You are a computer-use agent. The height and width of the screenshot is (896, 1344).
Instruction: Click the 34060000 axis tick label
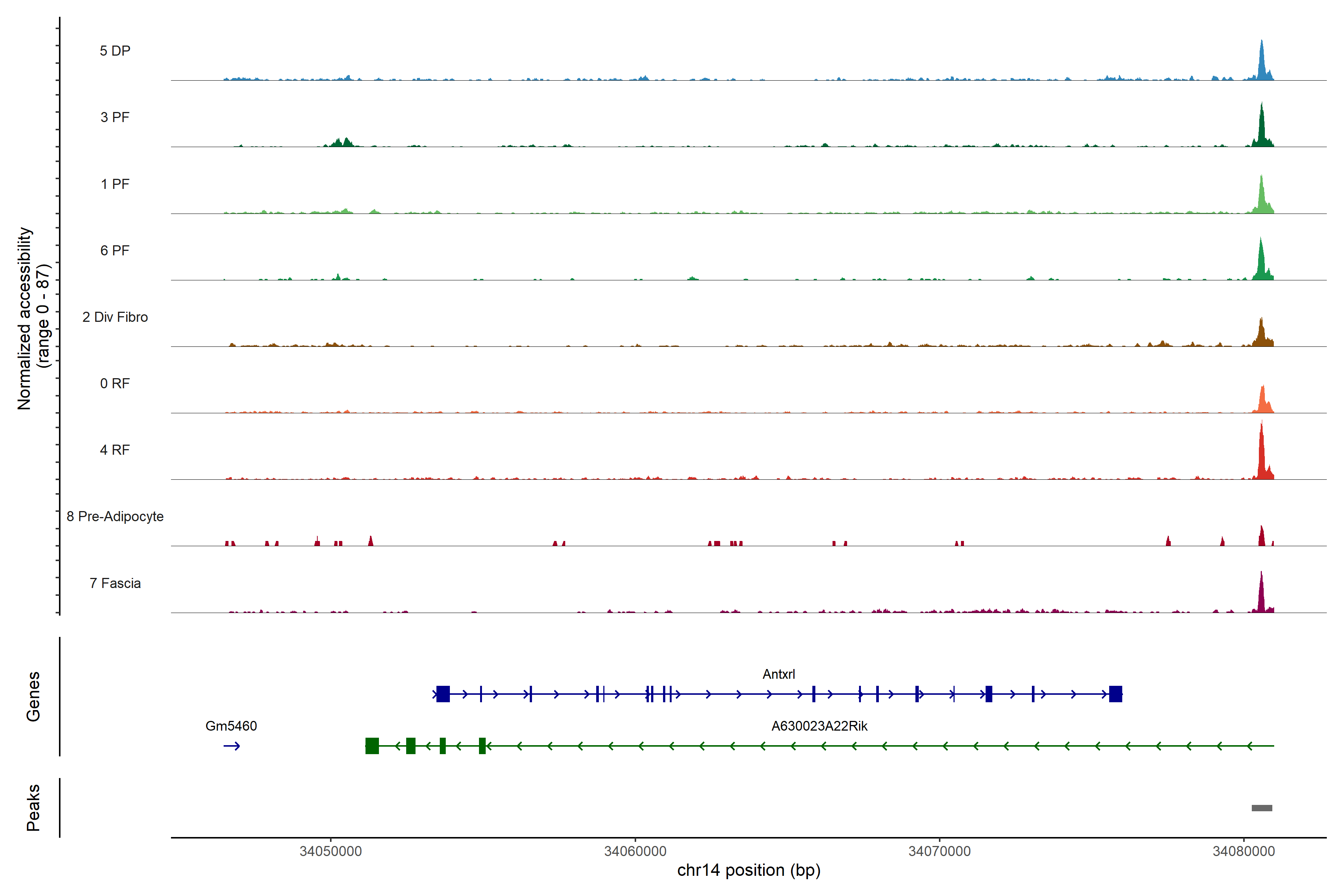(x=635, y=852)
